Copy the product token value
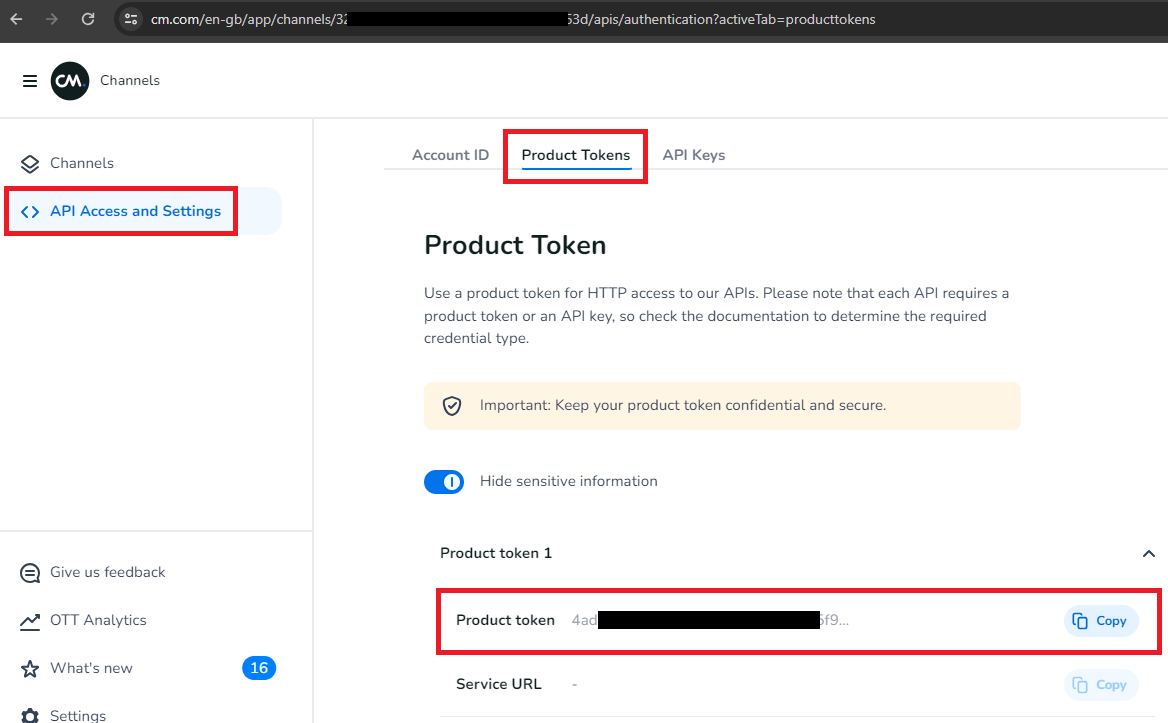 click(x=1100, y=621)
